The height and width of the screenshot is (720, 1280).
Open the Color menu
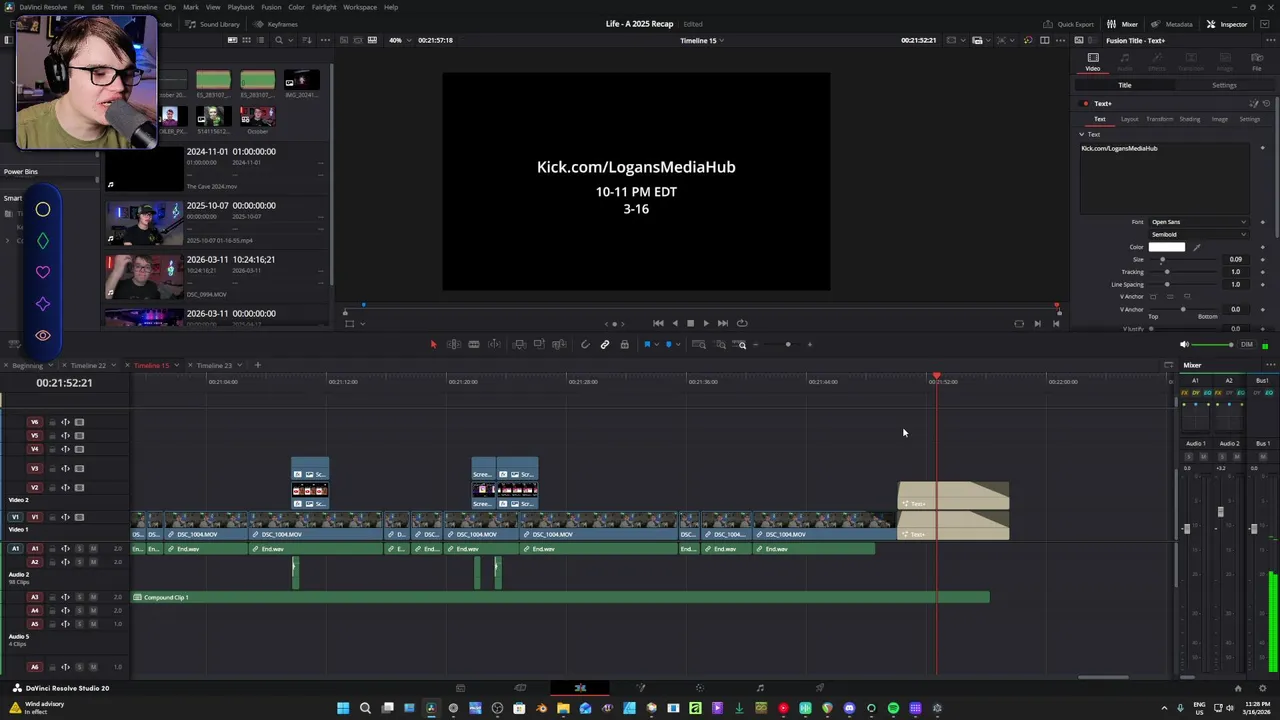tap(296, 7)
